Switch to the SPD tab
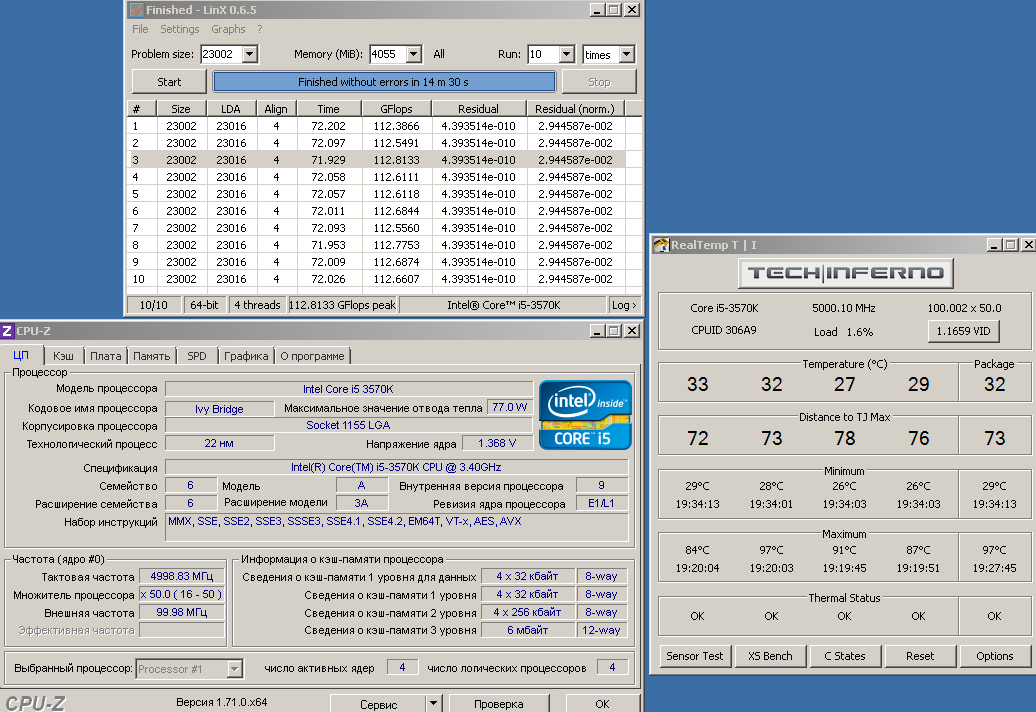 197,356
